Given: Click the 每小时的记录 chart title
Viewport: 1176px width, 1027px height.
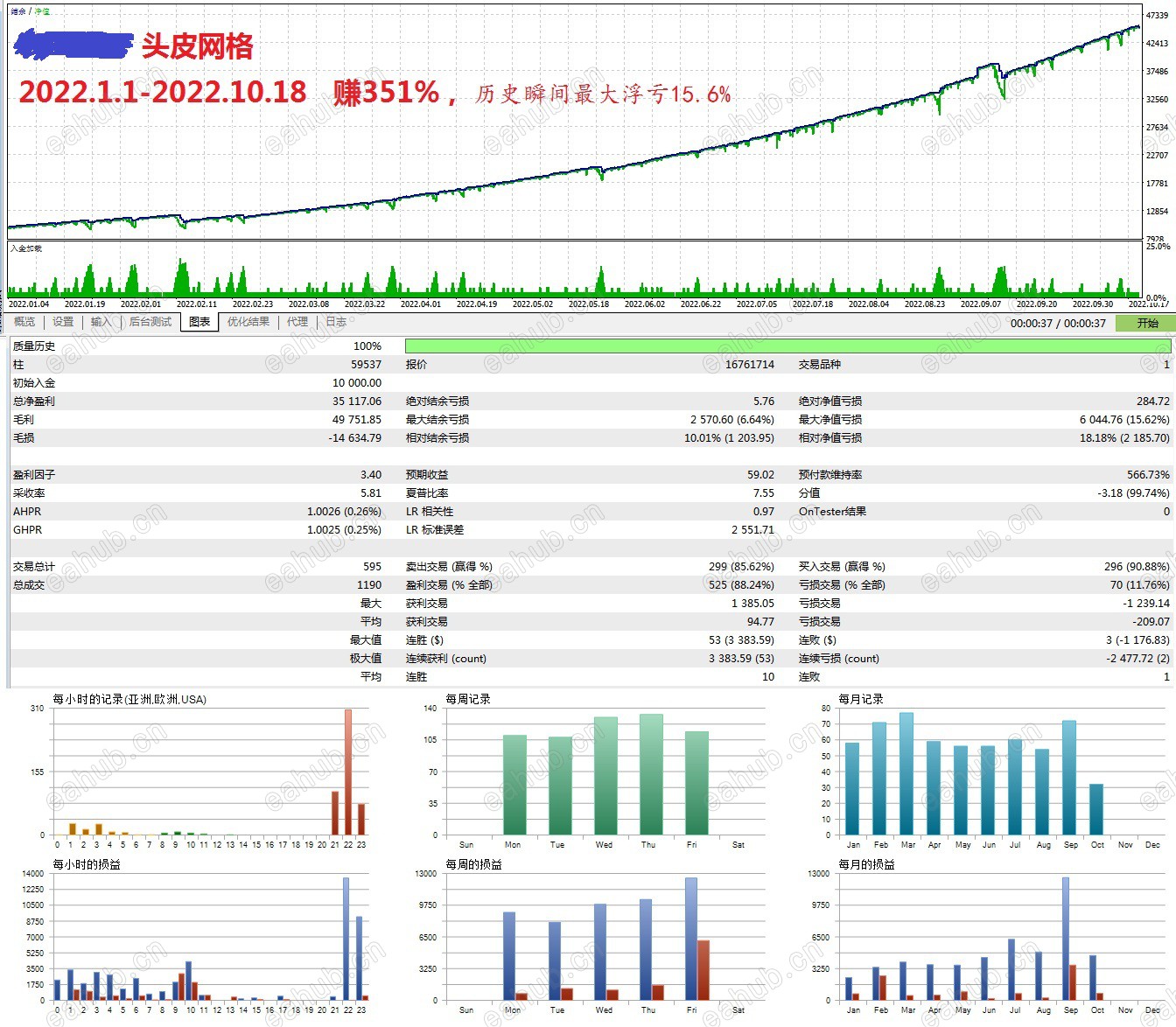Looking at the screenshot, I should pyautogui.click(x=129, y=700).
